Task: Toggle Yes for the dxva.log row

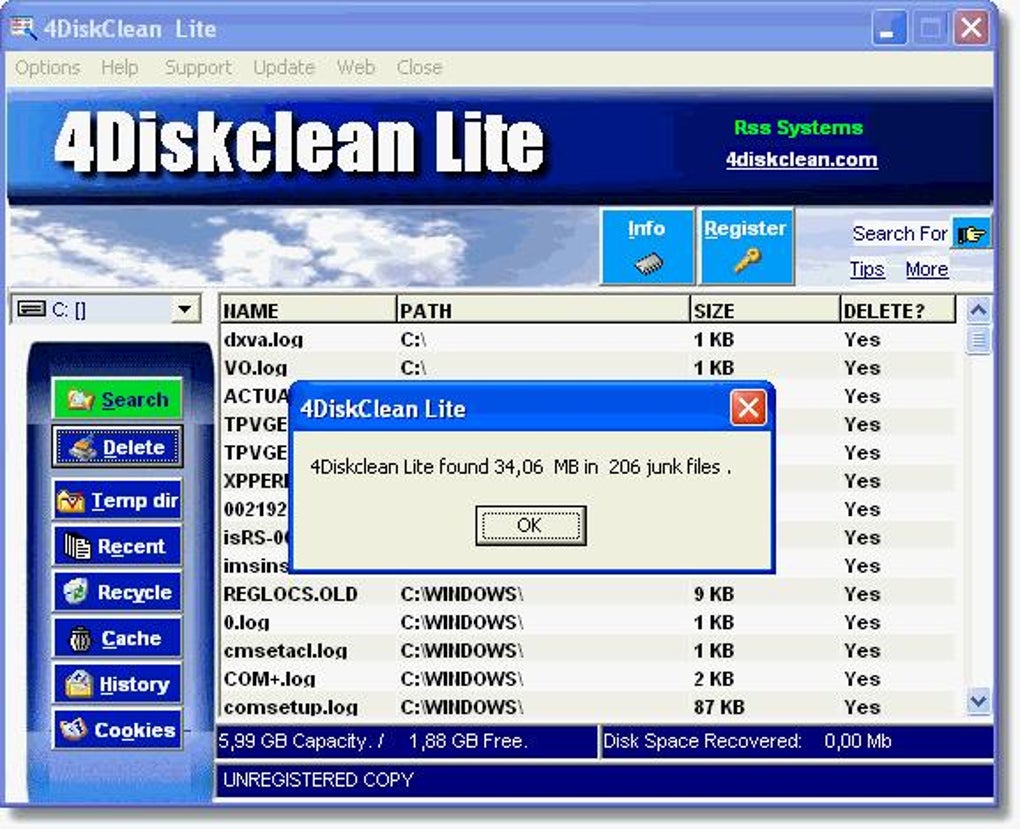Action: pyautogui.click(x=862, y=339)
